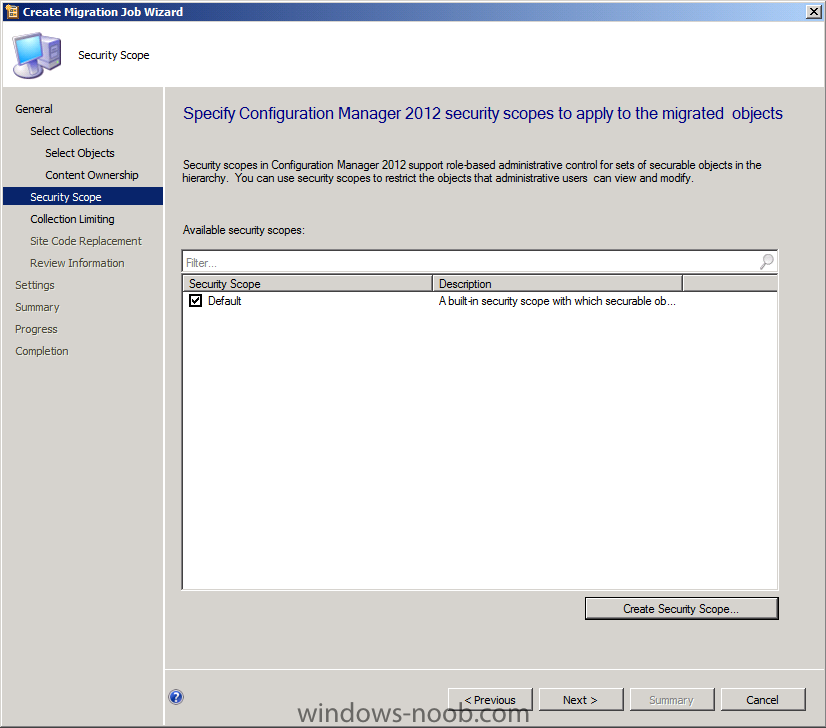Open the Collection Limiting step

72,219
